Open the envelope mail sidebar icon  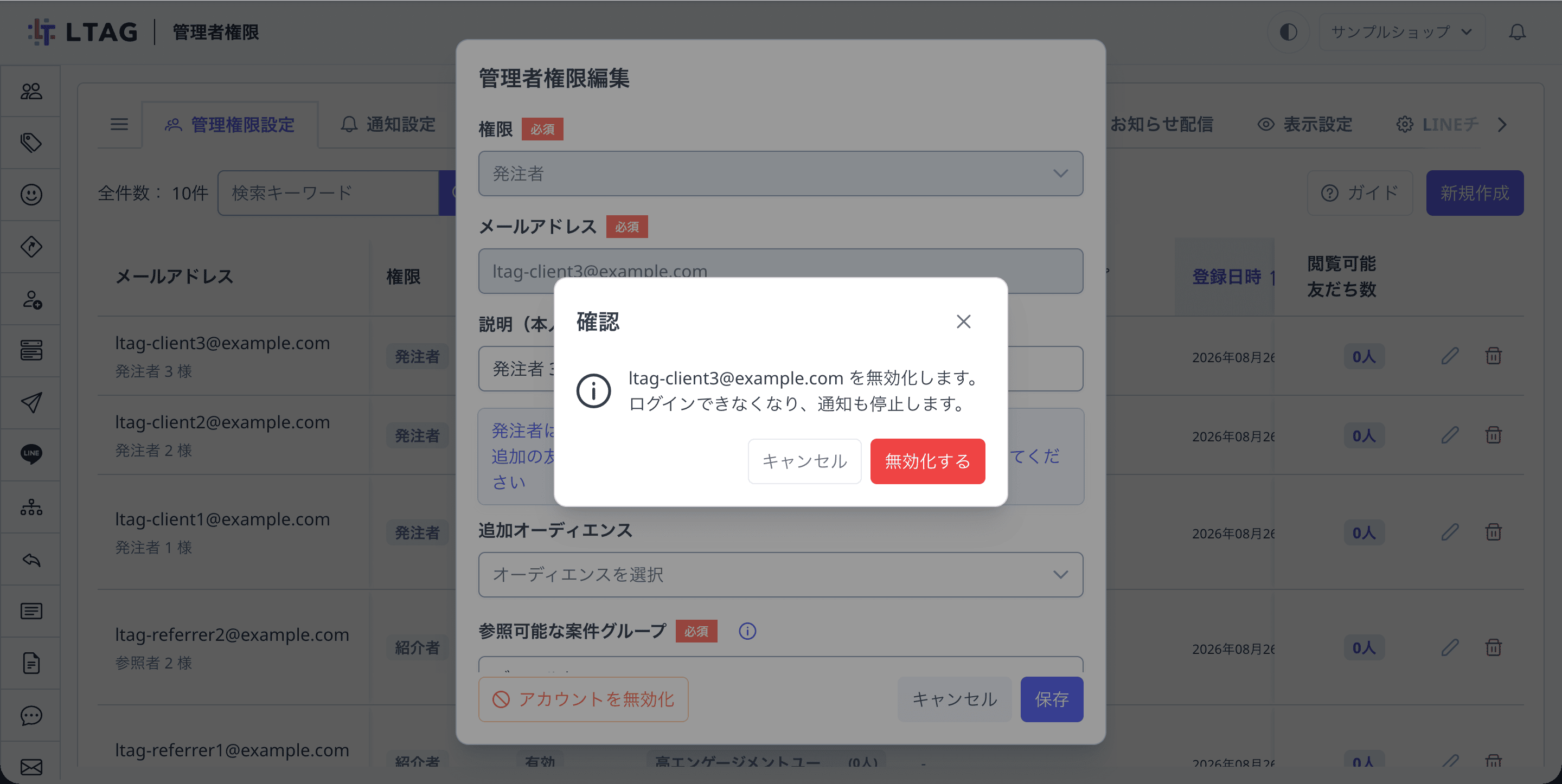(x=31, y=767)
